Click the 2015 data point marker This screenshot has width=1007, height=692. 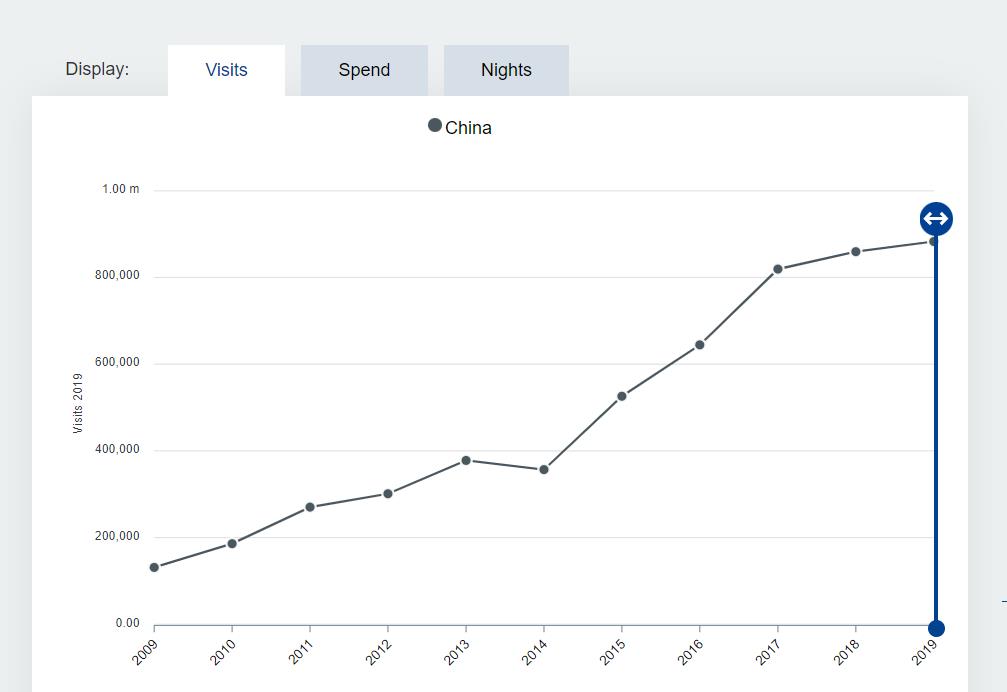click(x=622, y=397)
